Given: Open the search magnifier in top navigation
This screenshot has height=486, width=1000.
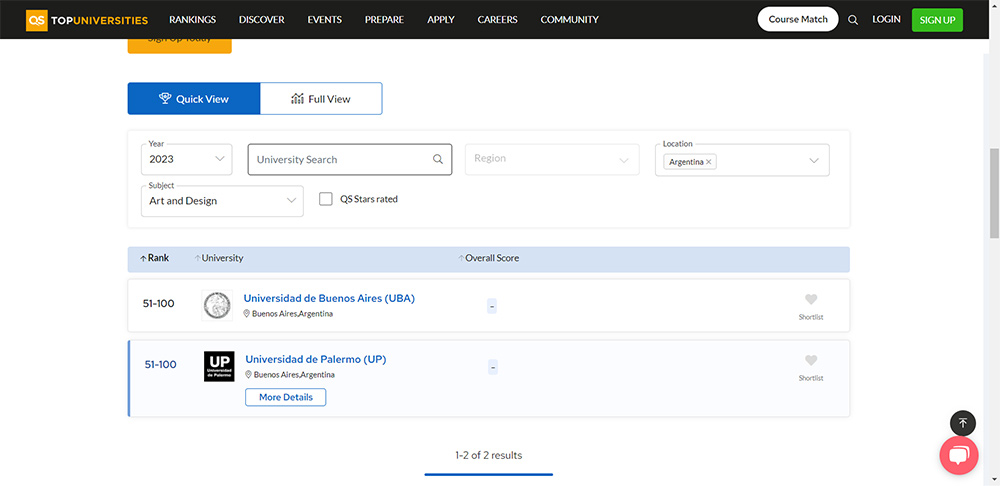Looking at the screenshot, I should pos(853,20).
